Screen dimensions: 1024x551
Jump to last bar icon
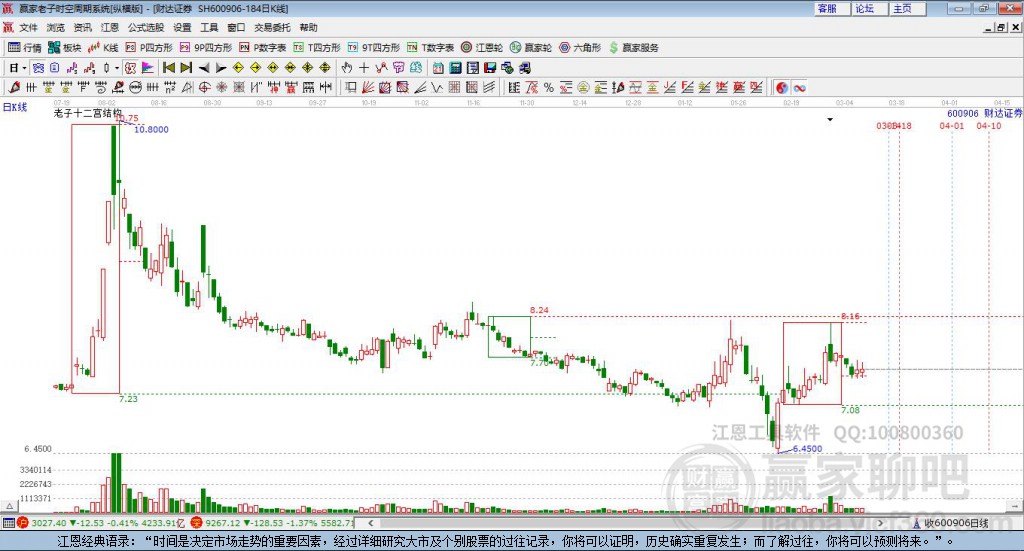coord(186,68)
